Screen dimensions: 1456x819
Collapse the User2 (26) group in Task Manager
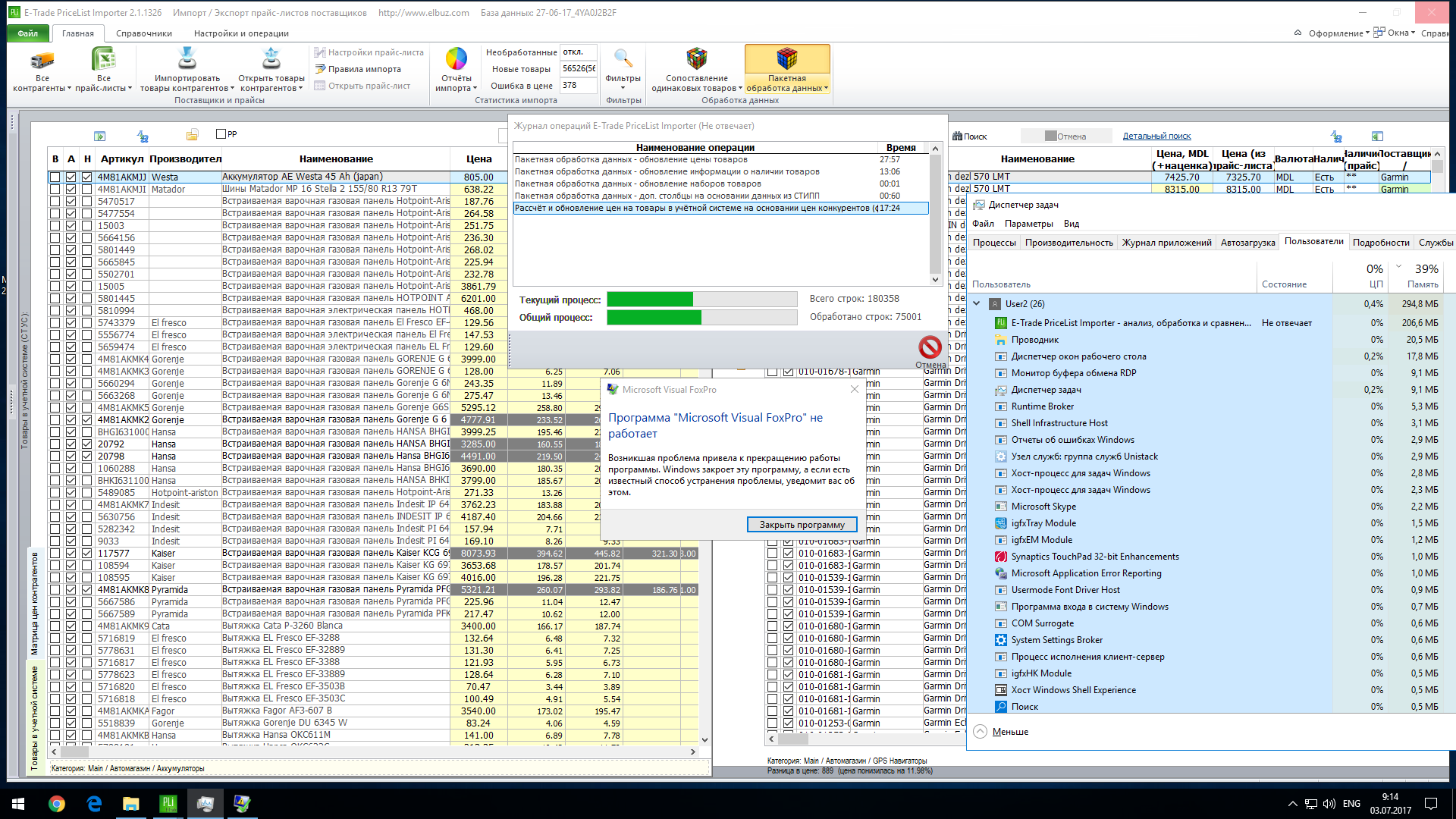(977, 304)
